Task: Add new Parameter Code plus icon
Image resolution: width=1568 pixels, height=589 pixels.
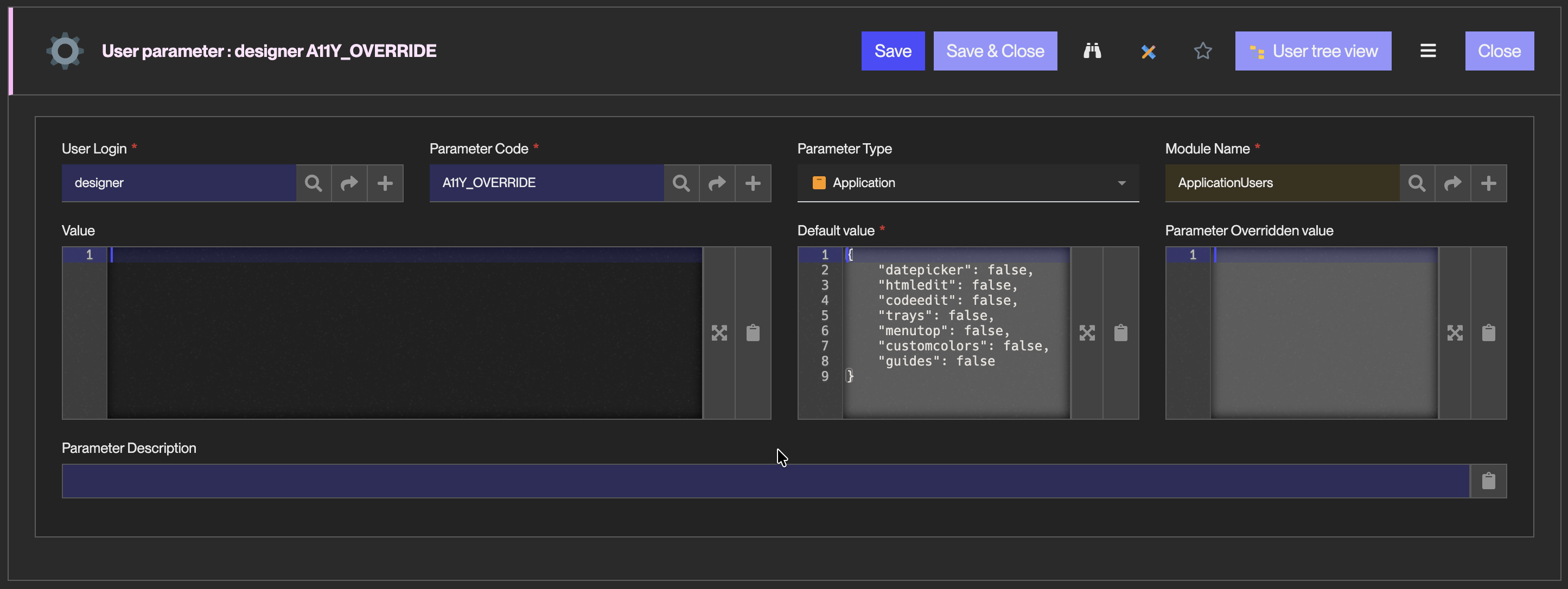Action: [753, 183]
